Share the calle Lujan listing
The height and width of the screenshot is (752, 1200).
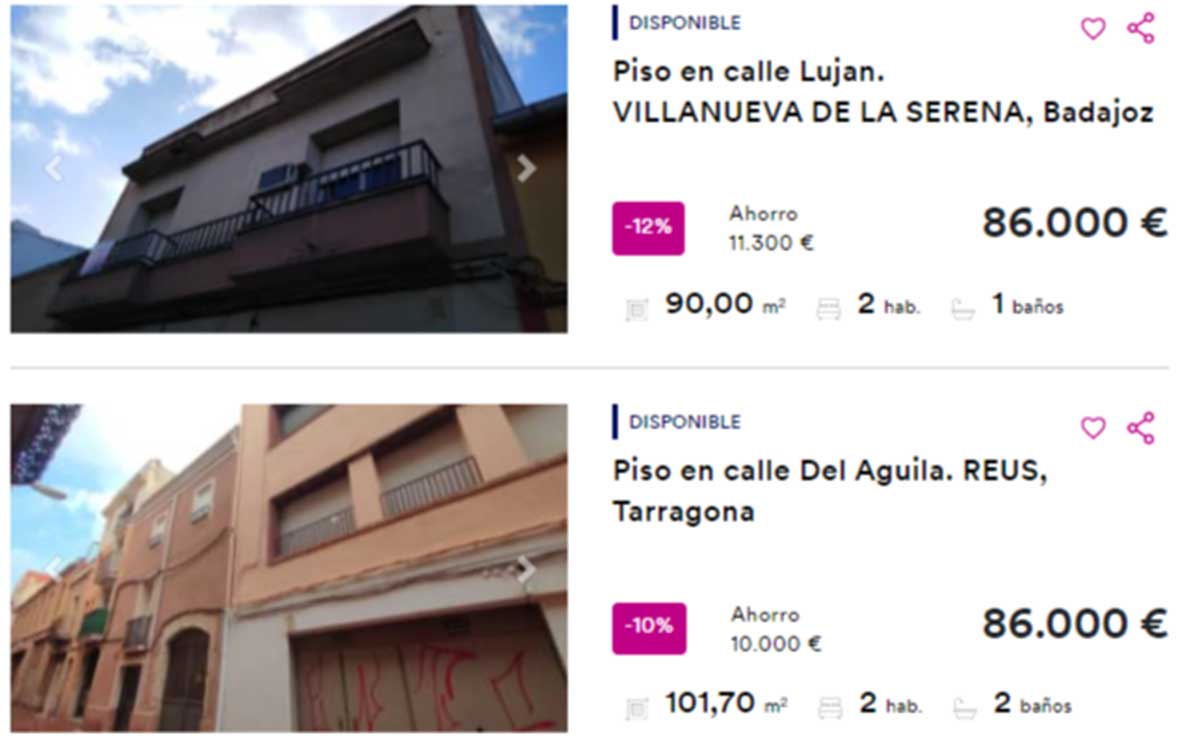1141,28
